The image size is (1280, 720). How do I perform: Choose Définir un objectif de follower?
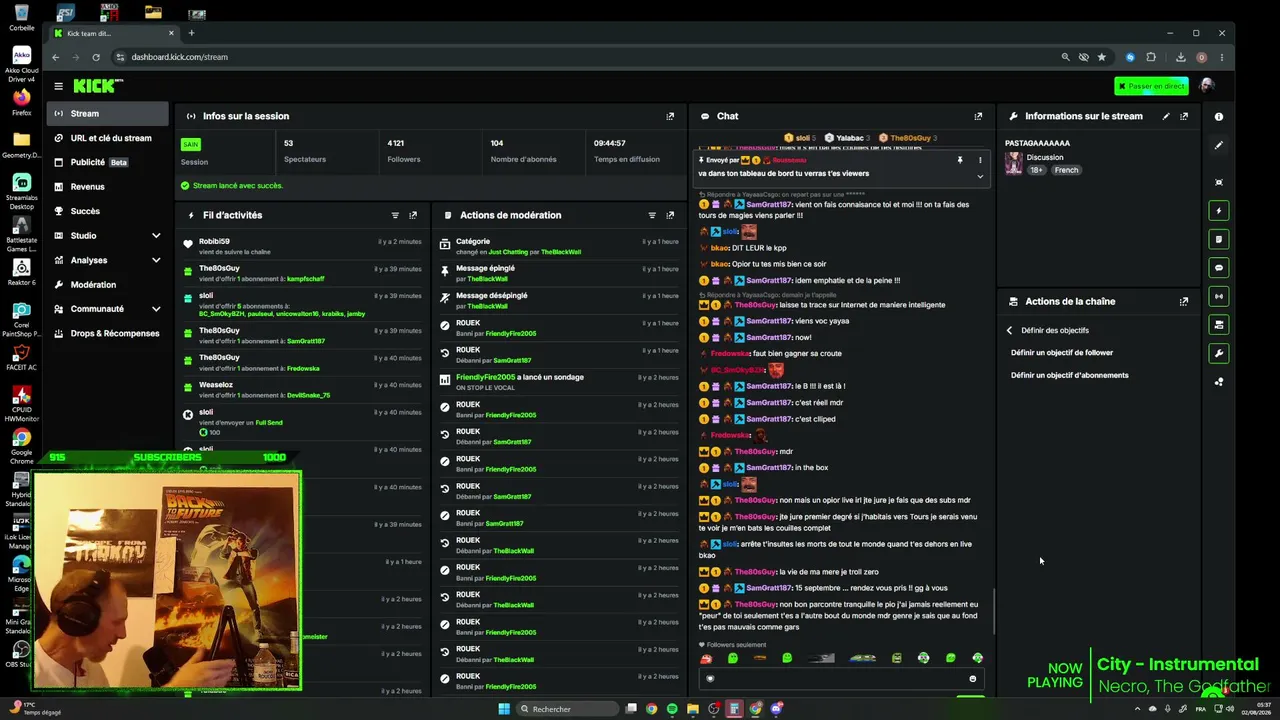[x=1061, y=353]
